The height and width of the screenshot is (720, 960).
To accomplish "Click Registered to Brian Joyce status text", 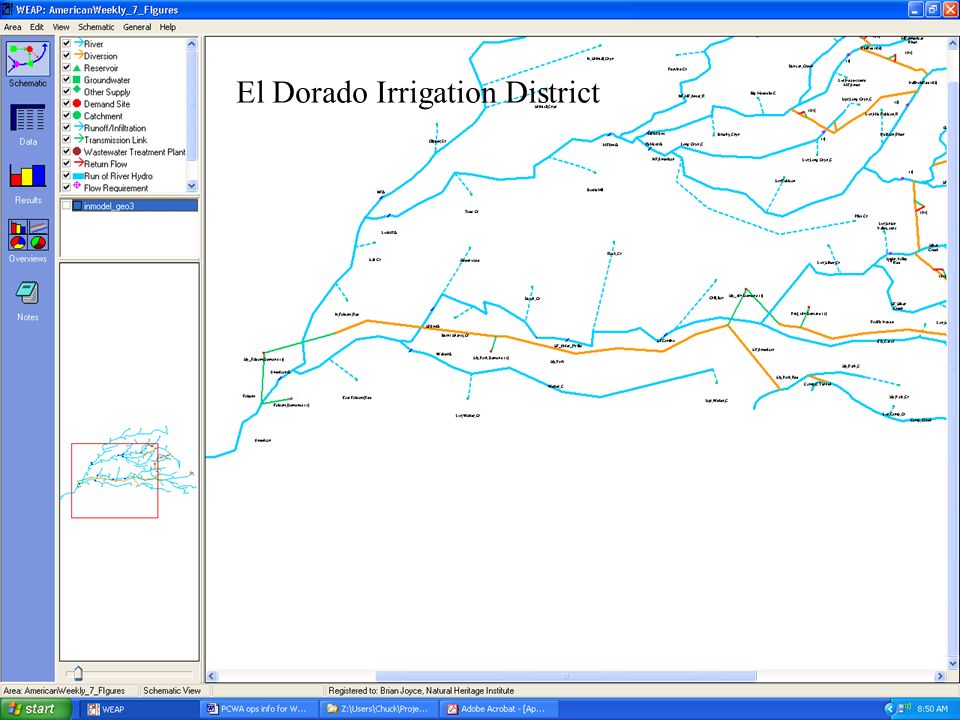I will tap(421, 691).
